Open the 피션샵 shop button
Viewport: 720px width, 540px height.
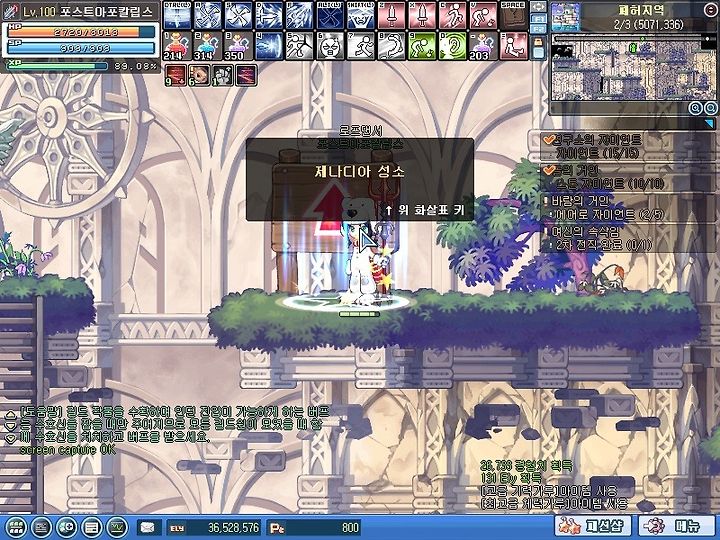click(x=593, y=527)
